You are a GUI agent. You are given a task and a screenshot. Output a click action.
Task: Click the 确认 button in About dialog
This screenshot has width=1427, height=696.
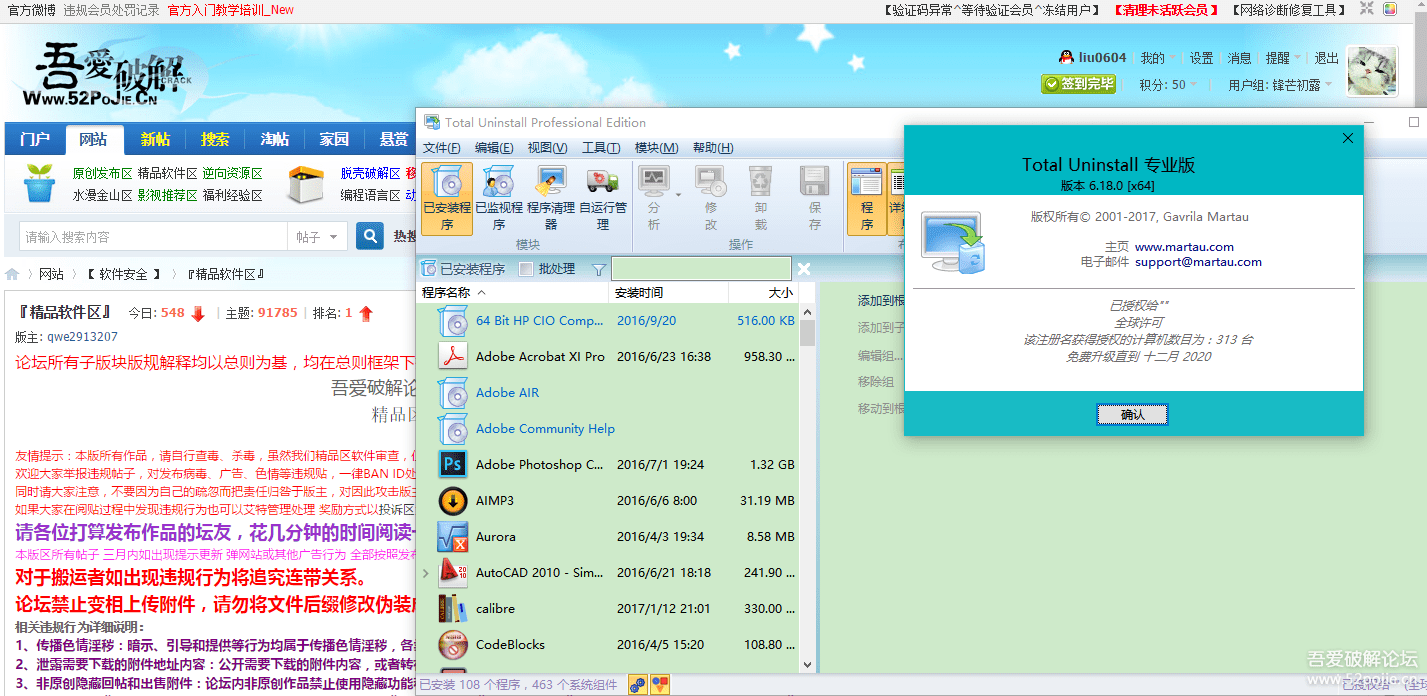(x=1132, y=414)
